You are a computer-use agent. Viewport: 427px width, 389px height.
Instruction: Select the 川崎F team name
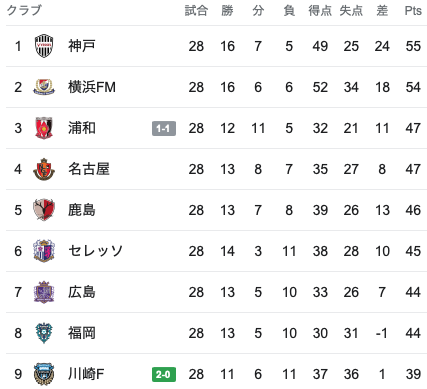[x=86, y=374]
